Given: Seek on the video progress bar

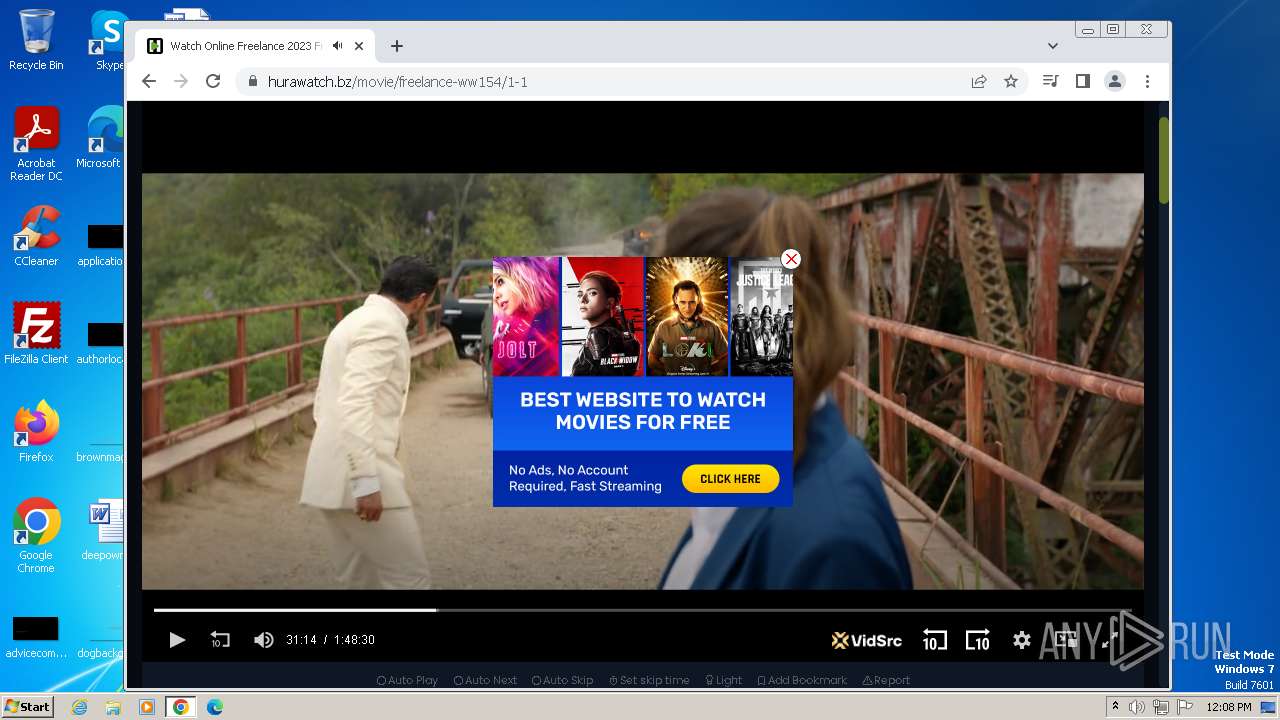Looking at the screenshot, I should click(642, 610).
